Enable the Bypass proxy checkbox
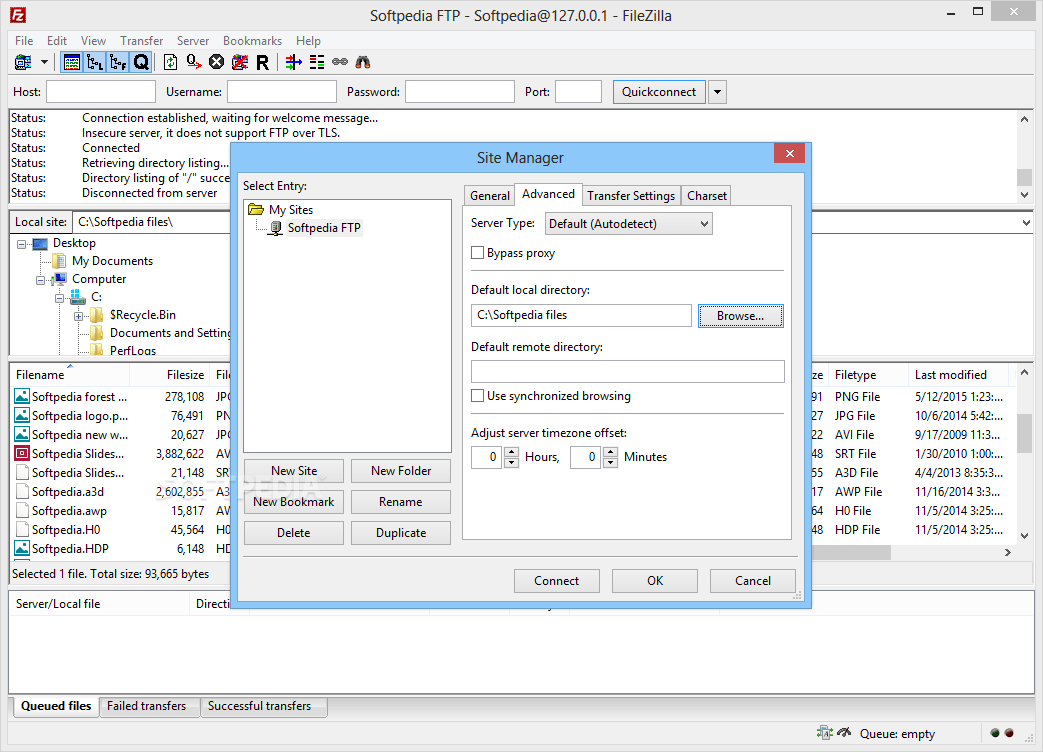The height and width of the screenshot is (752, 1043). 477,253
